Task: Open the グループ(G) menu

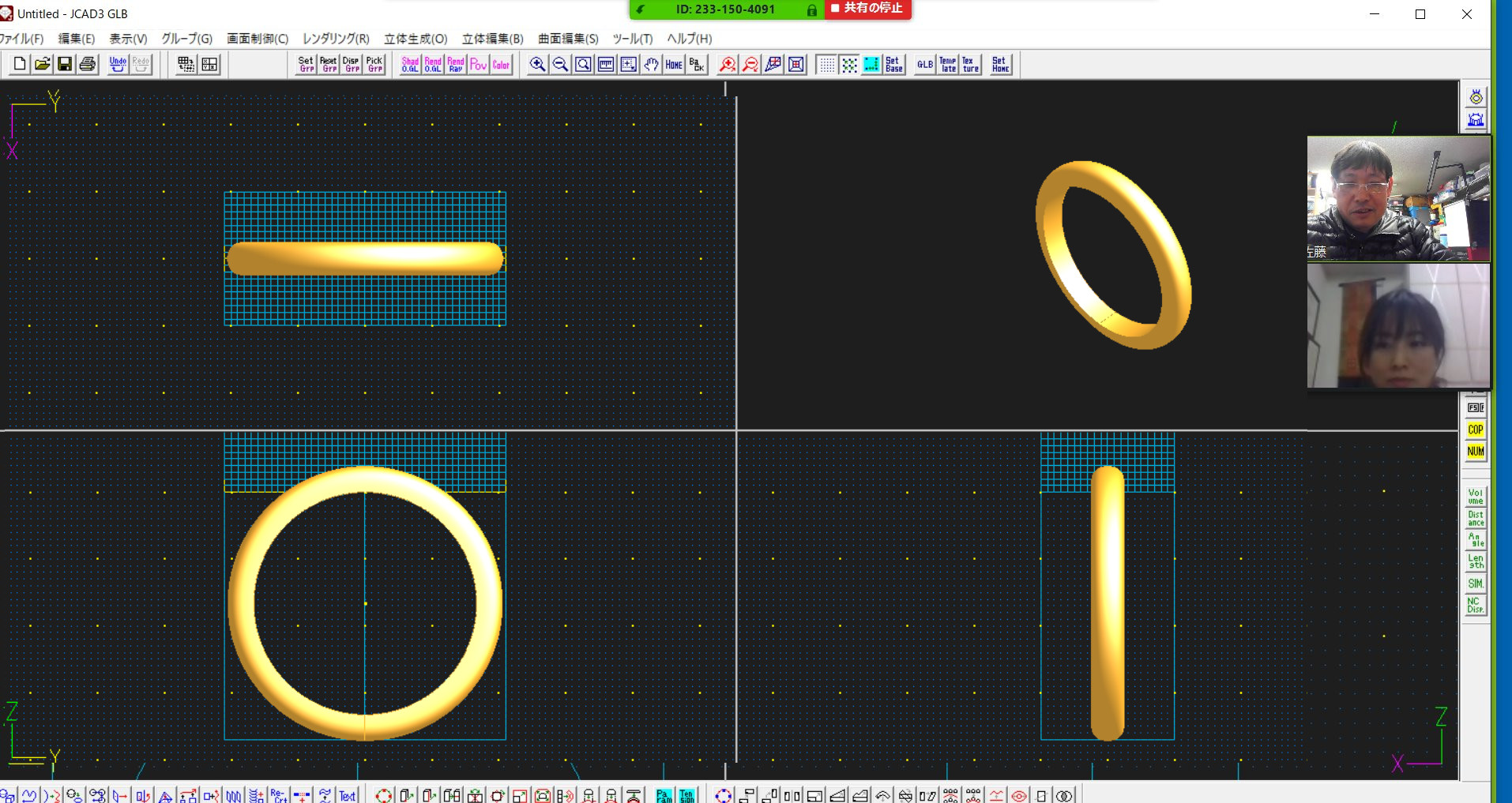Action: click(187, 39)
